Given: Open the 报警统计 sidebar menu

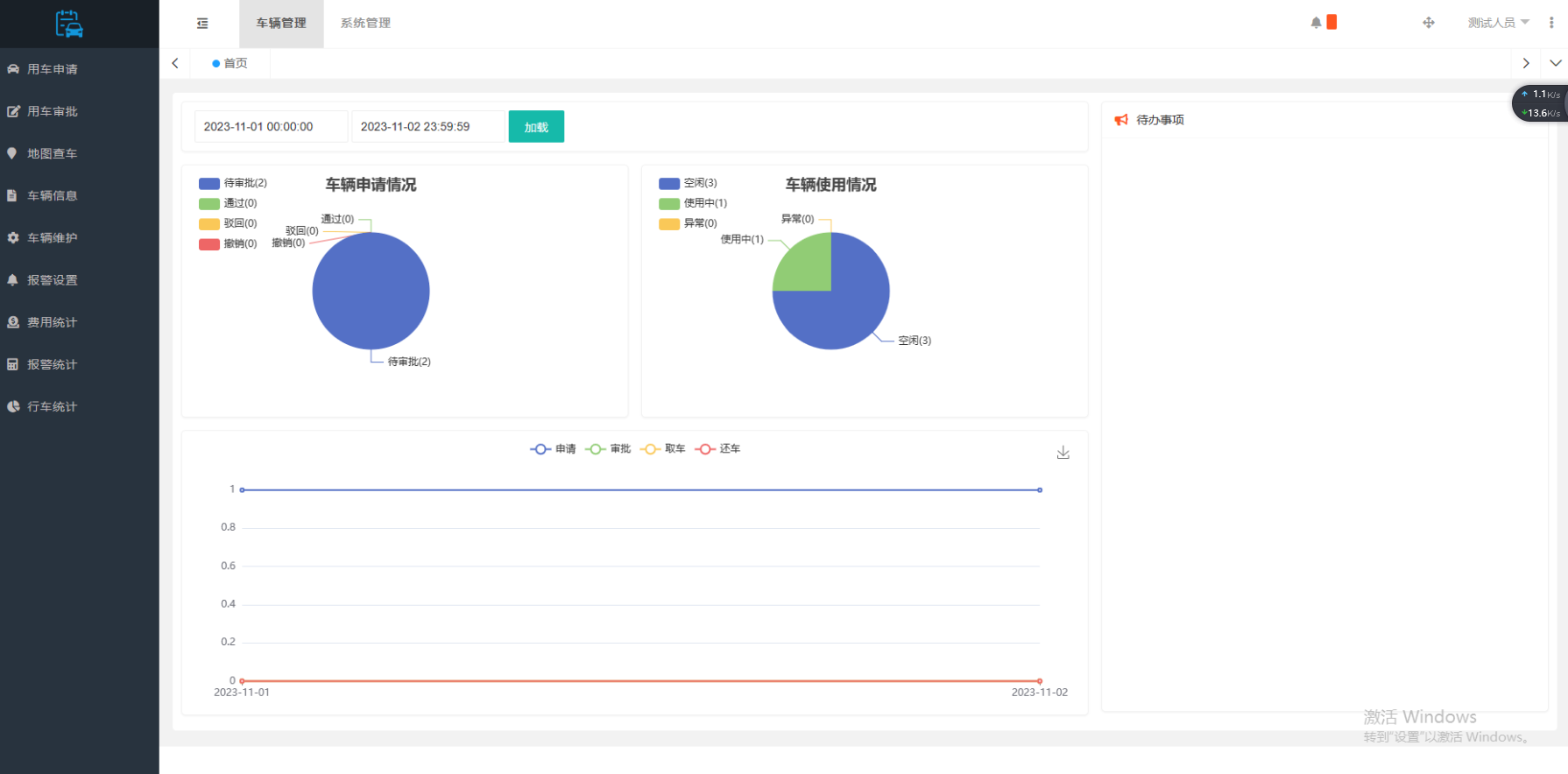Looking at the screenshot, I should 80,364.
